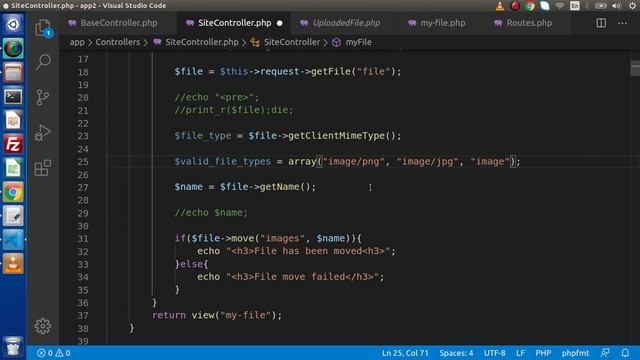Screen dimensions: 640x360
Task: Open the feedback icon in status bar
Action: coord(605,353)
